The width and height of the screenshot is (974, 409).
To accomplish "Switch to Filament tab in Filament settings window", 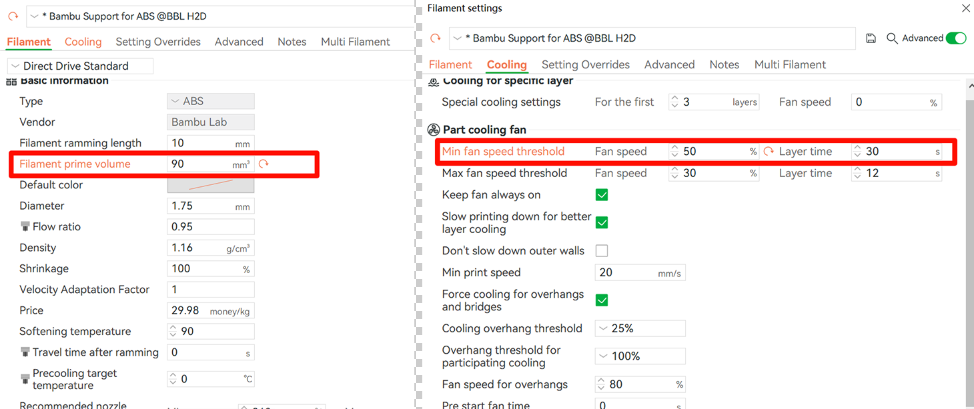I will point(450,65).
